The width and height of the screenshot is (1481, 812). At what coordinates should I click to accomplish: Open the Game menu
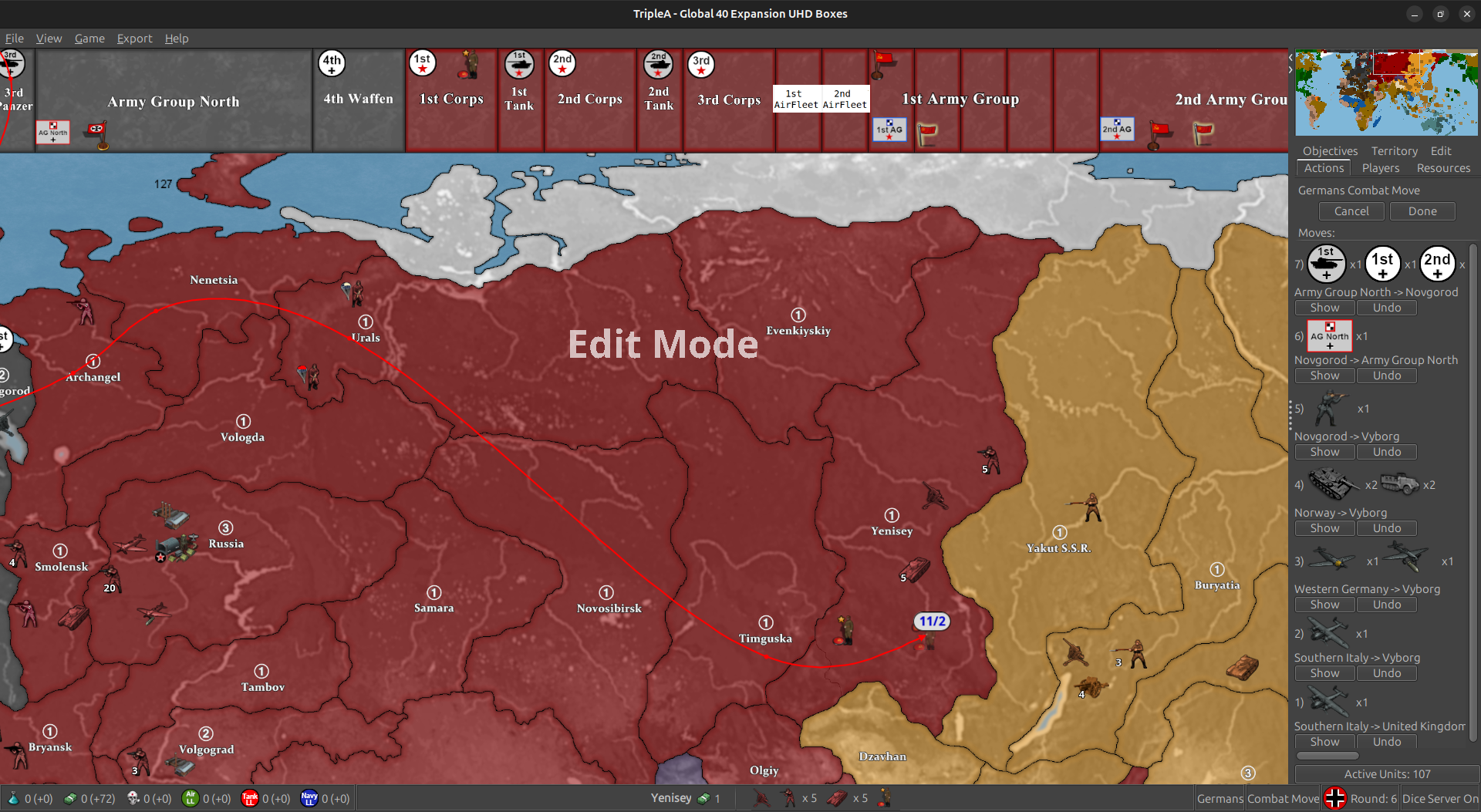tap(89, 39)
